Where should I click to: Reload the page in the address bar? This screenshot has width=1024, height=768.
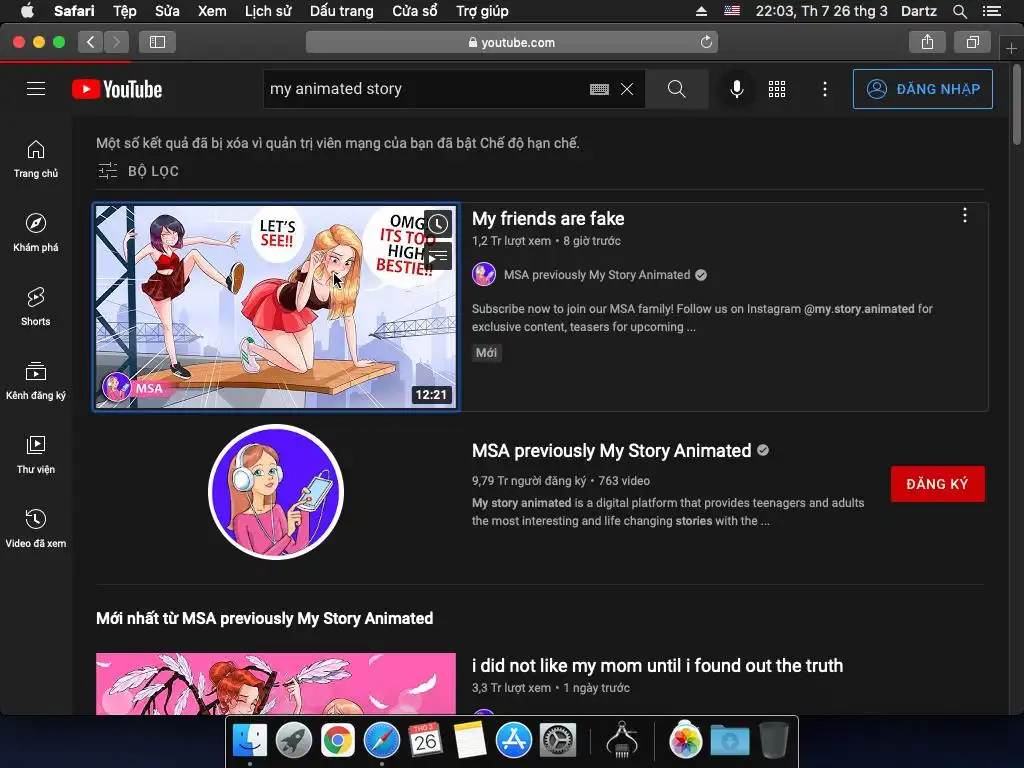(706, 42)
